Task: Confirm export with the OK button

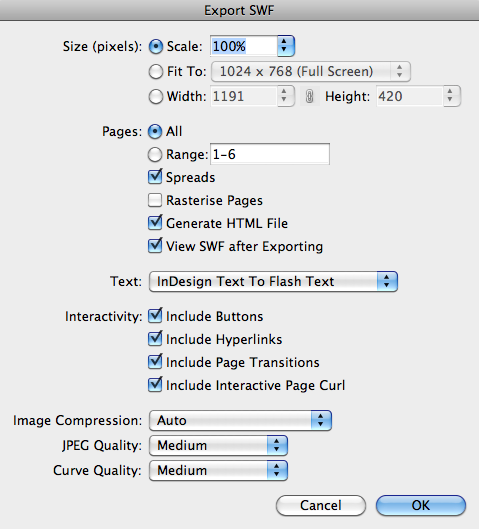Action: click(421, 505)
